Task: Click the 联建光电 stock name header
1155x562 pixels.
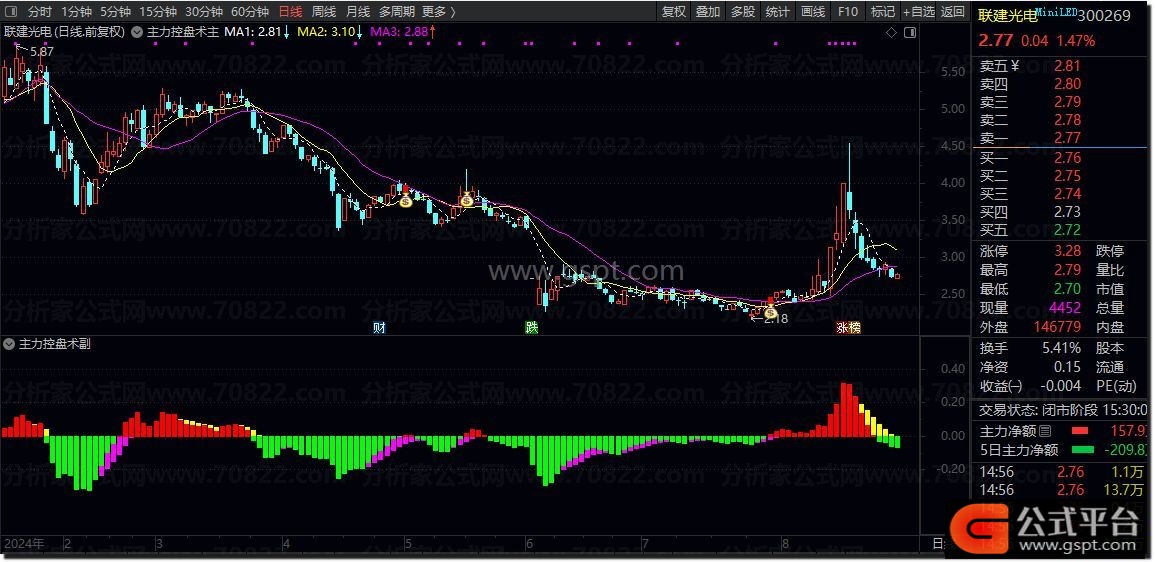Action: [x=1007, y=15]
